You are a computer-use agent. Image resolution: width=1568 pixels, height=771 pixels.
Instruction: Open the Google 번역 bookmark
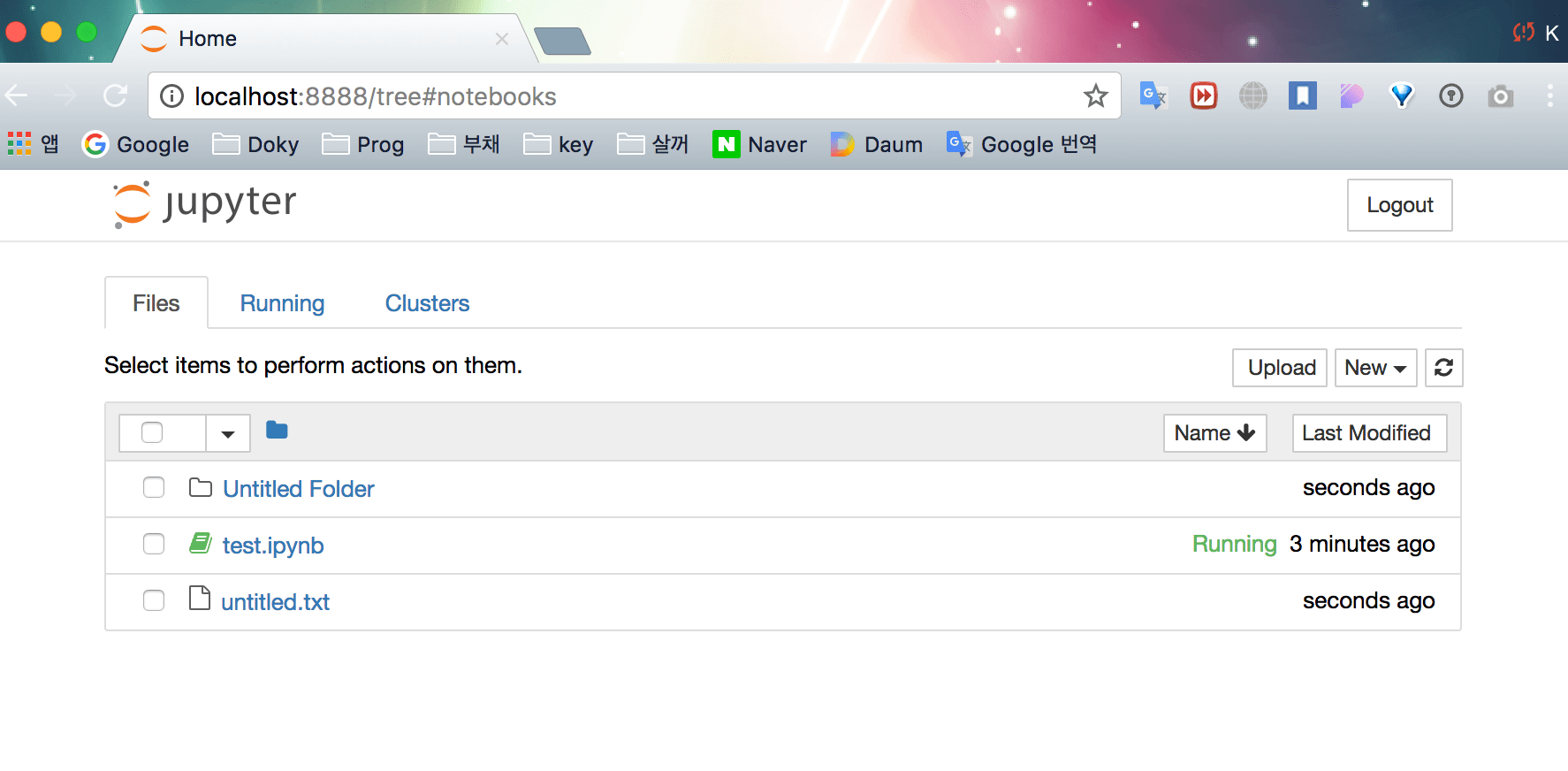pyautogui.click(x=1022, y=143)
